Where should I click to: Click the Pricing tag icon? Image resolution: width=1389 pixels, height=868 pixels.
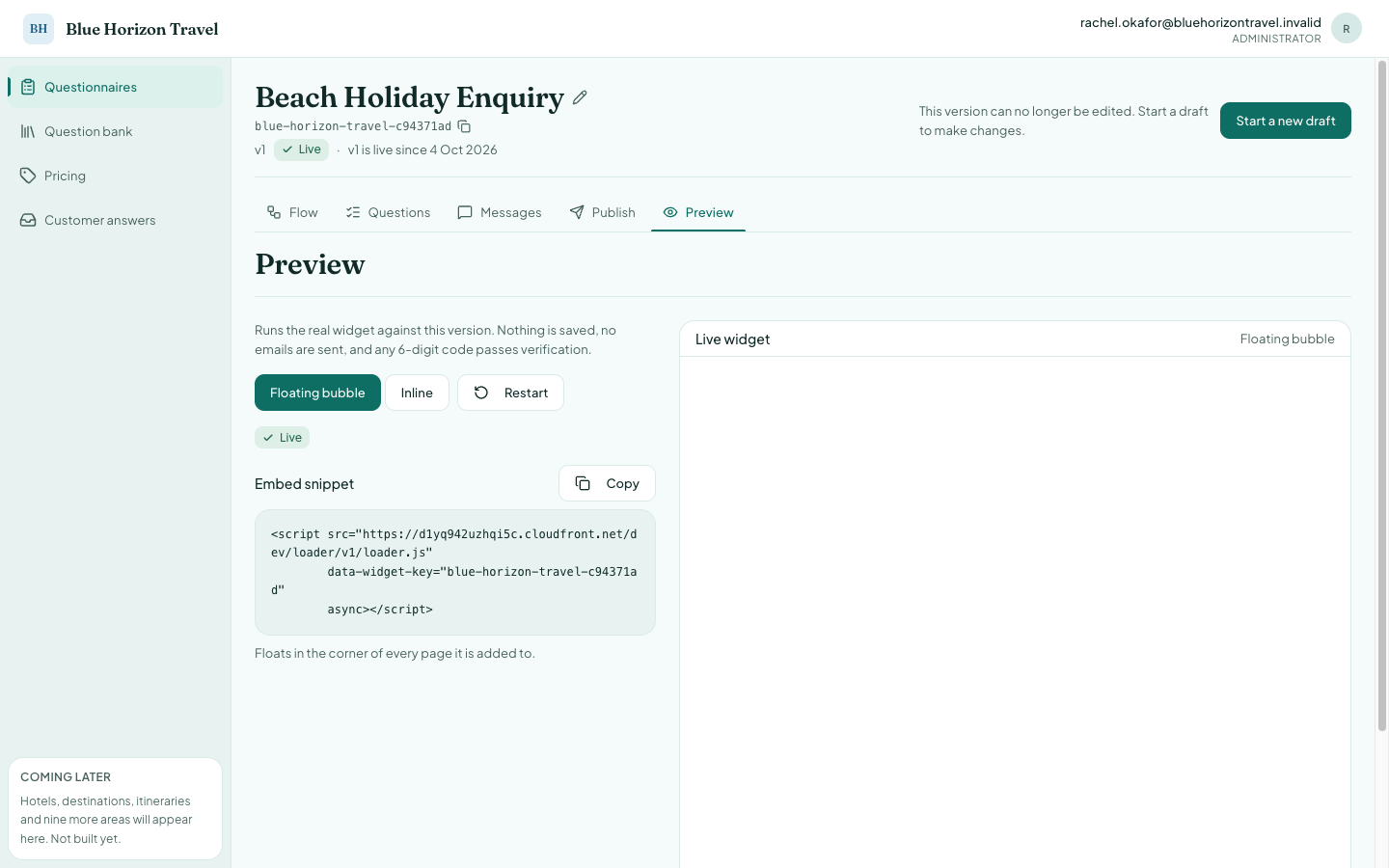pos(28,176)
